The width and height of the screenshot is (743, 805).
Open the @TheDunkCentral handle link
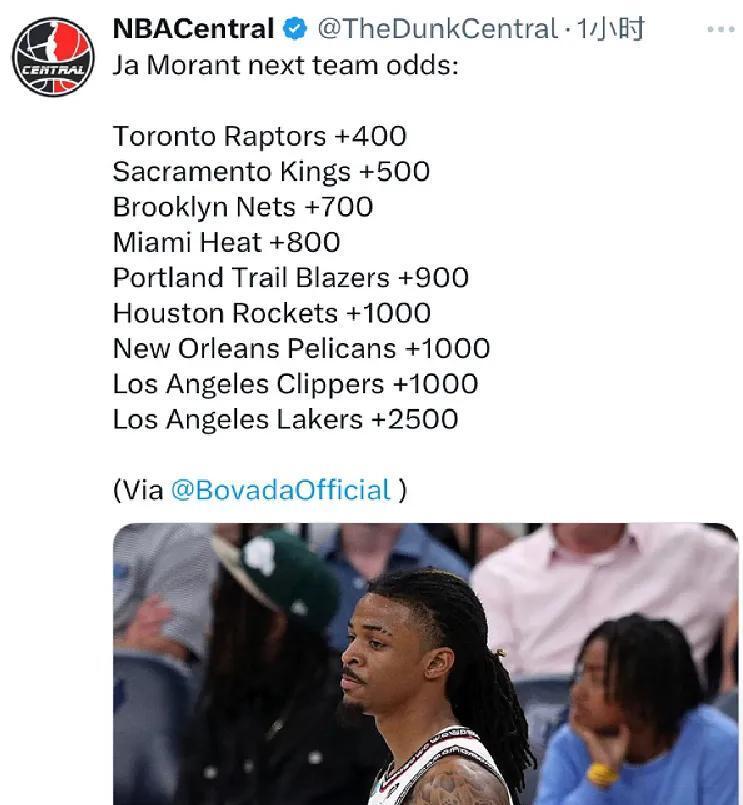pyautogui.click(x=436, y=29)
